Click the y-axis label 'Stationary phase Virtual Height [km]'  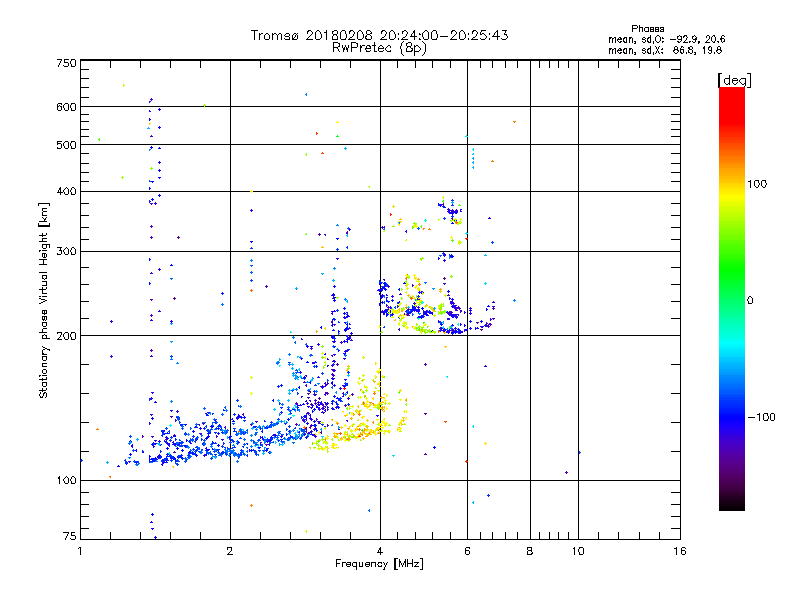pos(44,301)
